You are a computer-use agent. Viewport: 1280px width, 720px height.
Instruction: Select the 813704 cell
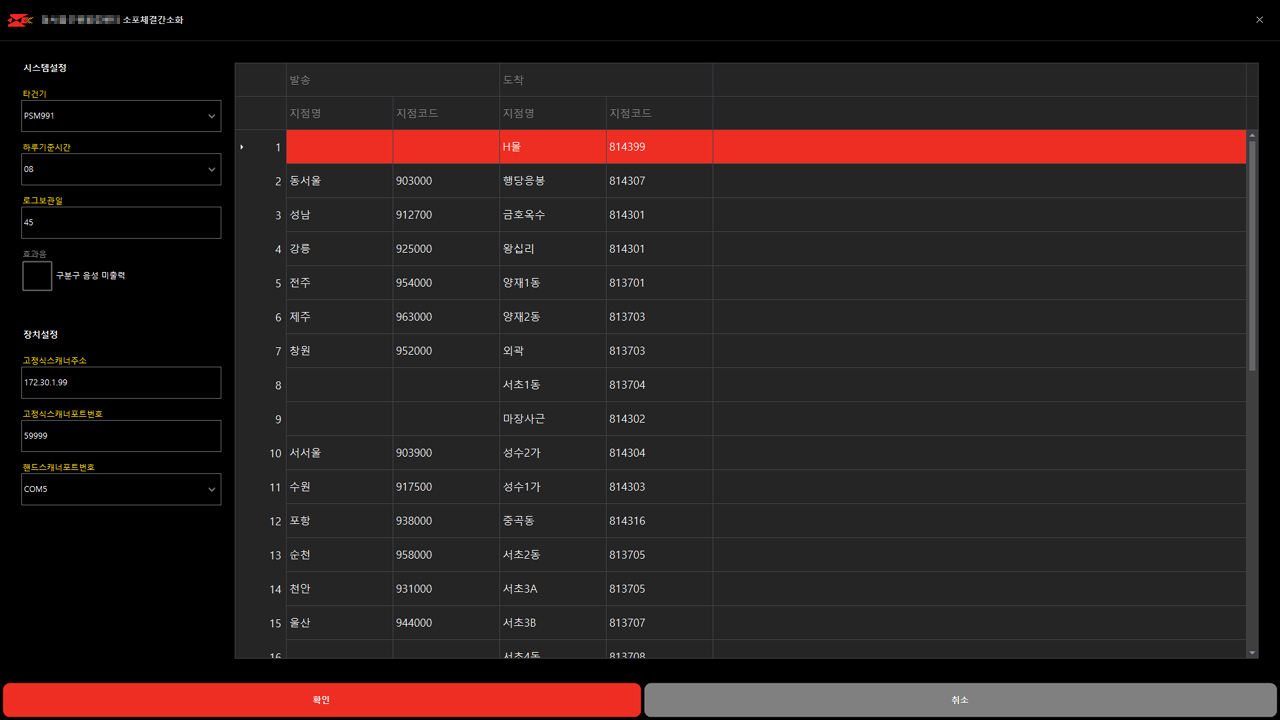pyautogui.click(x=659, y=385)
